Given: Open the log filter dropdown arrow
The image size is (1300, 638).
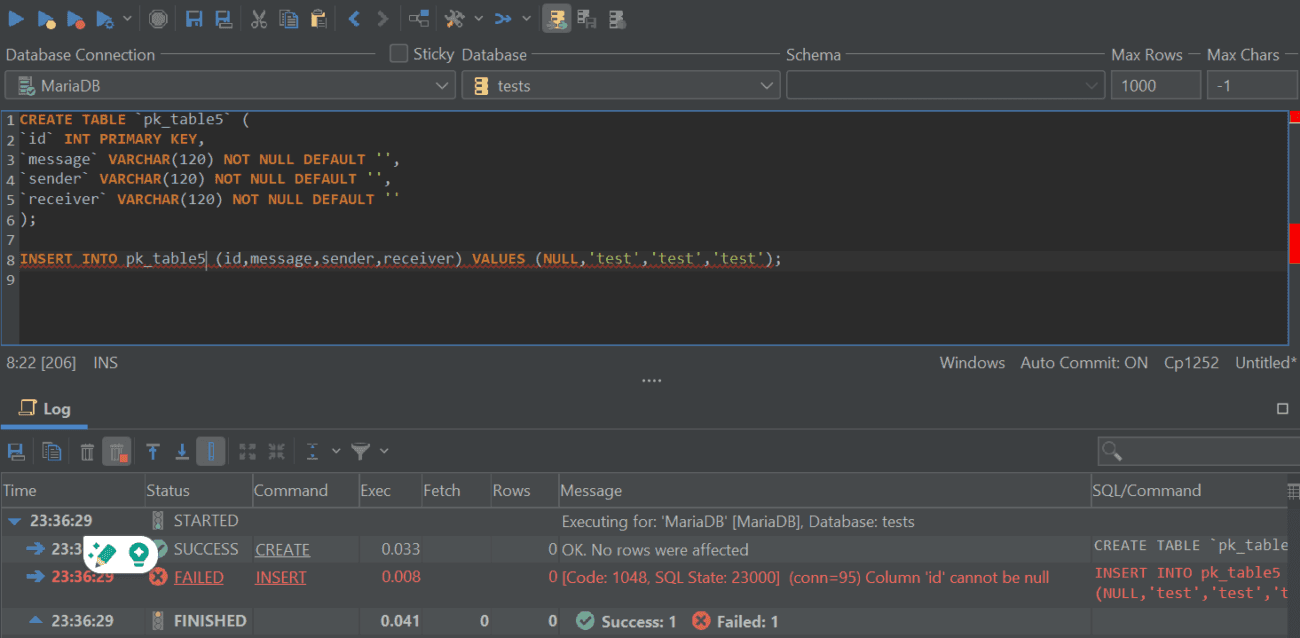Looking at the screenshot, I should pos(383,451).
